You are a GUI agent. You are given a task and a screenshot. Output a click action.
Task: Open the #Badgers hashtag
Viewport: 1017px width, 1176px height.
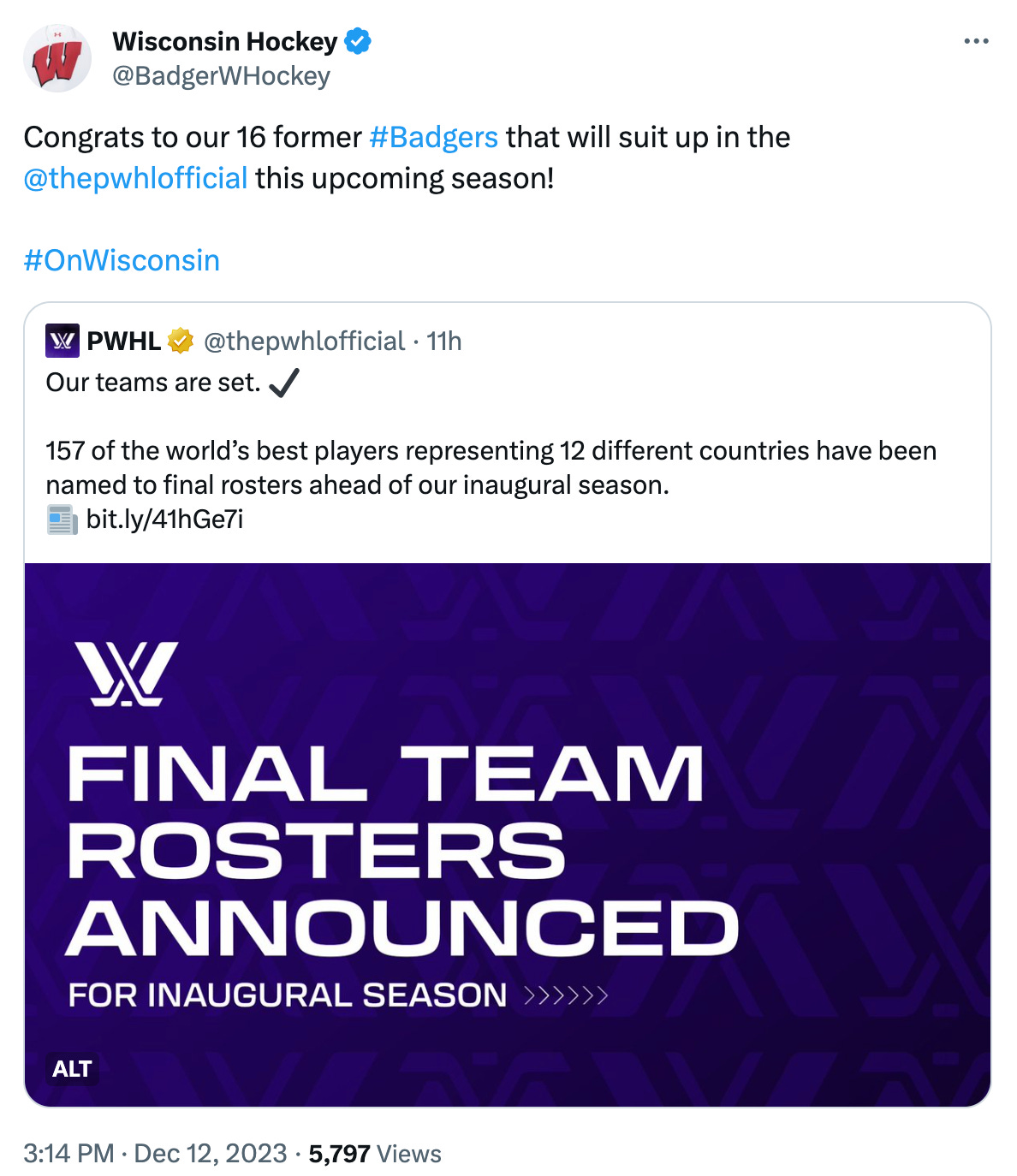pyautogui.click(x=433, y=137)
